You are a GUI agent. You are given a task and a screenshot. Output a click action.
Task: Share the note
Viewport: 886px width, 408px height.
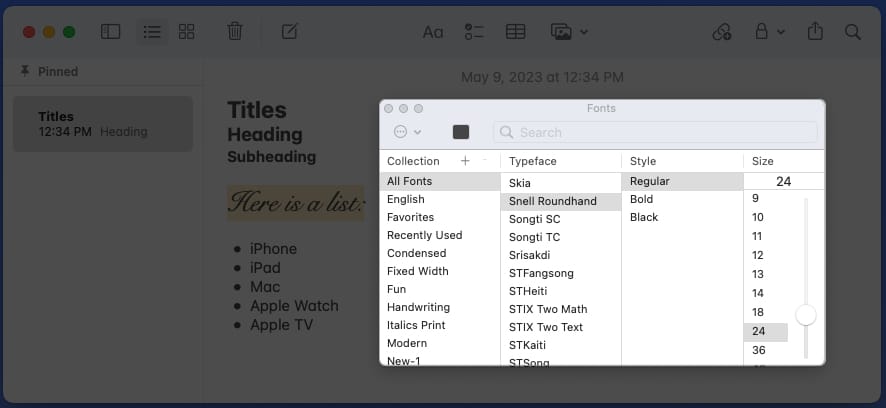coord(815,32)
